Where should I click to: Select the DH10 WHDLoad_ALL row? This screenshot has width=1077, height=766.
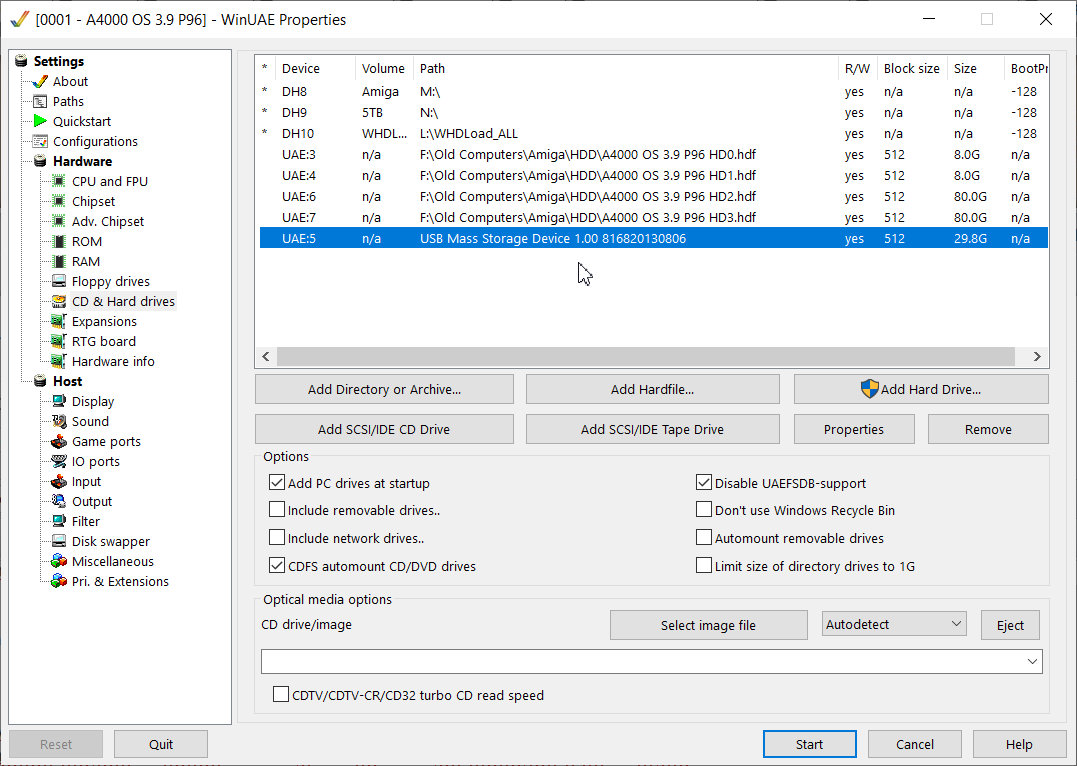pos(653,133)
